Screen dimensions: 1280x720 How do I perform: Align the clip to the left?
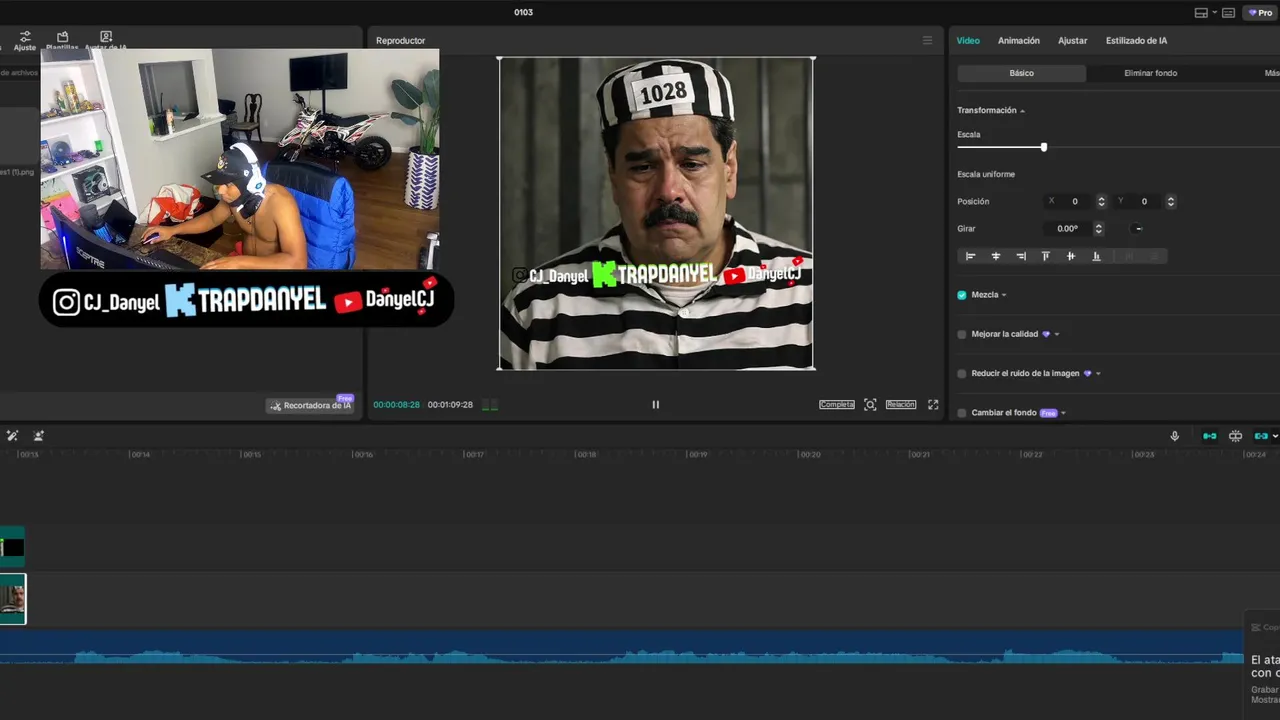pos(970,256)
